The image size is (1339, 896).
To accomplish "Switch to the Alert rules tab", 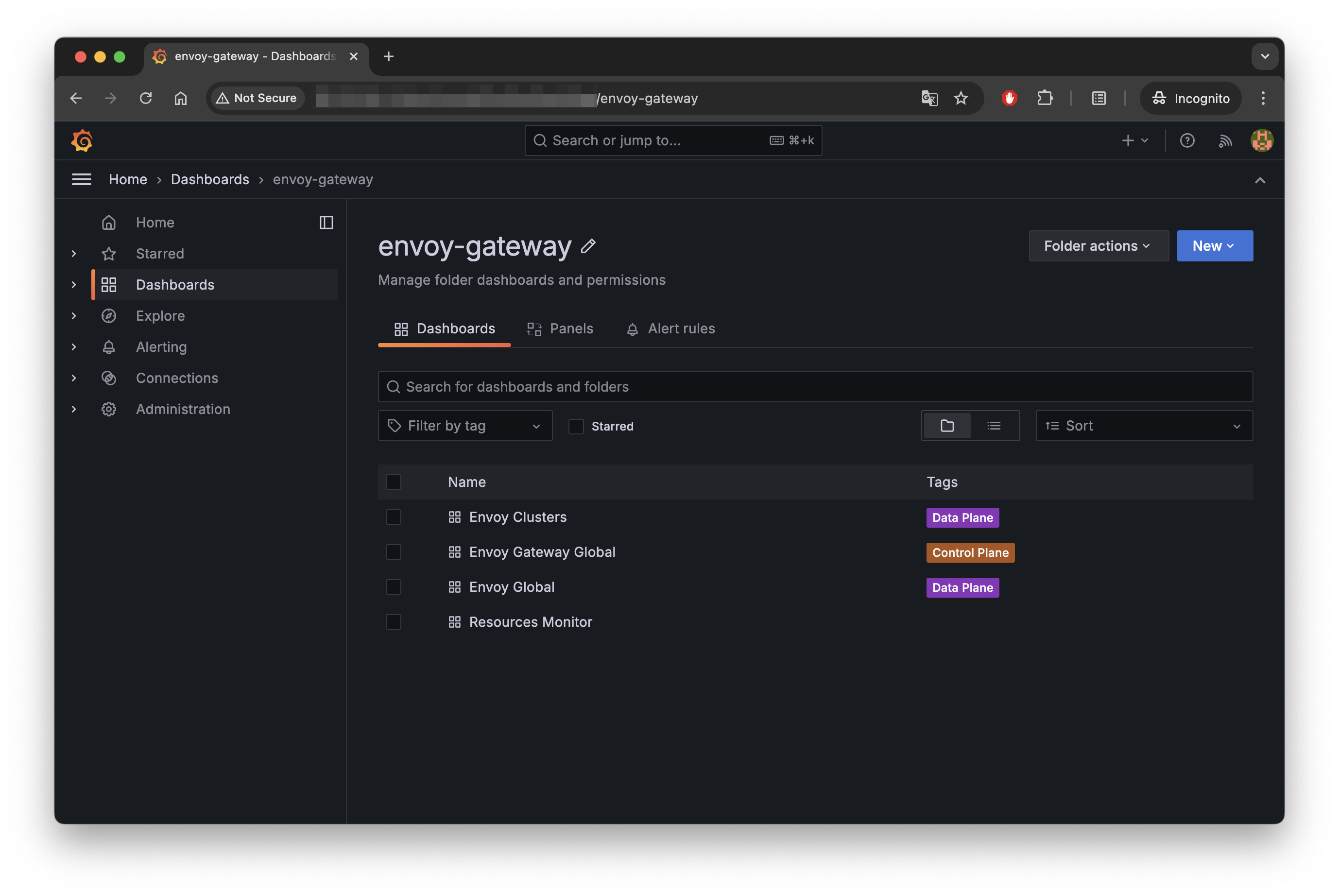I will click(x=670, y=328).
